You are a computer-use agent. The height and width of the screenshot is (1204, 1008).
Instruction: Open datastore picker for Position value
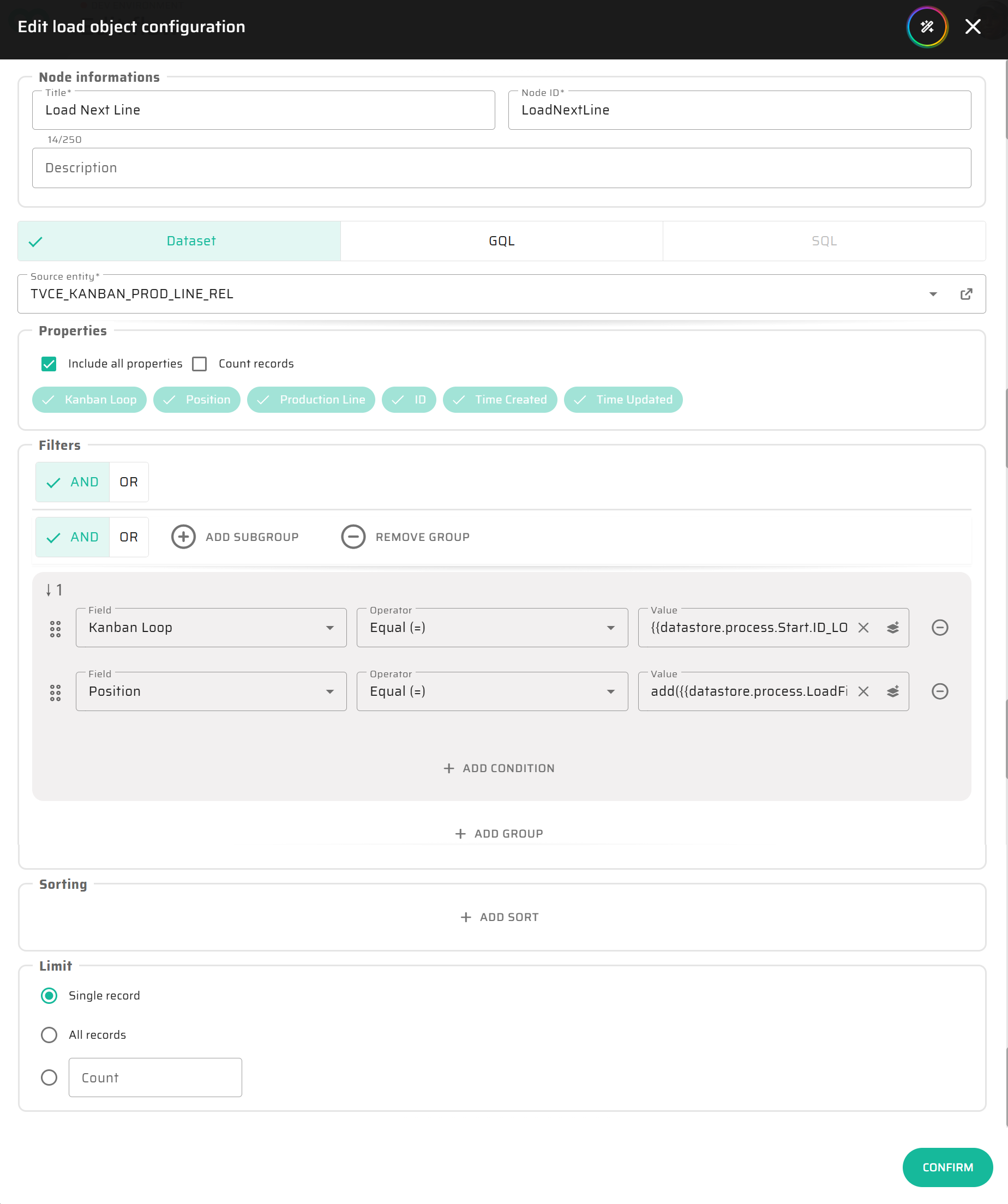(x=893, y=691)
